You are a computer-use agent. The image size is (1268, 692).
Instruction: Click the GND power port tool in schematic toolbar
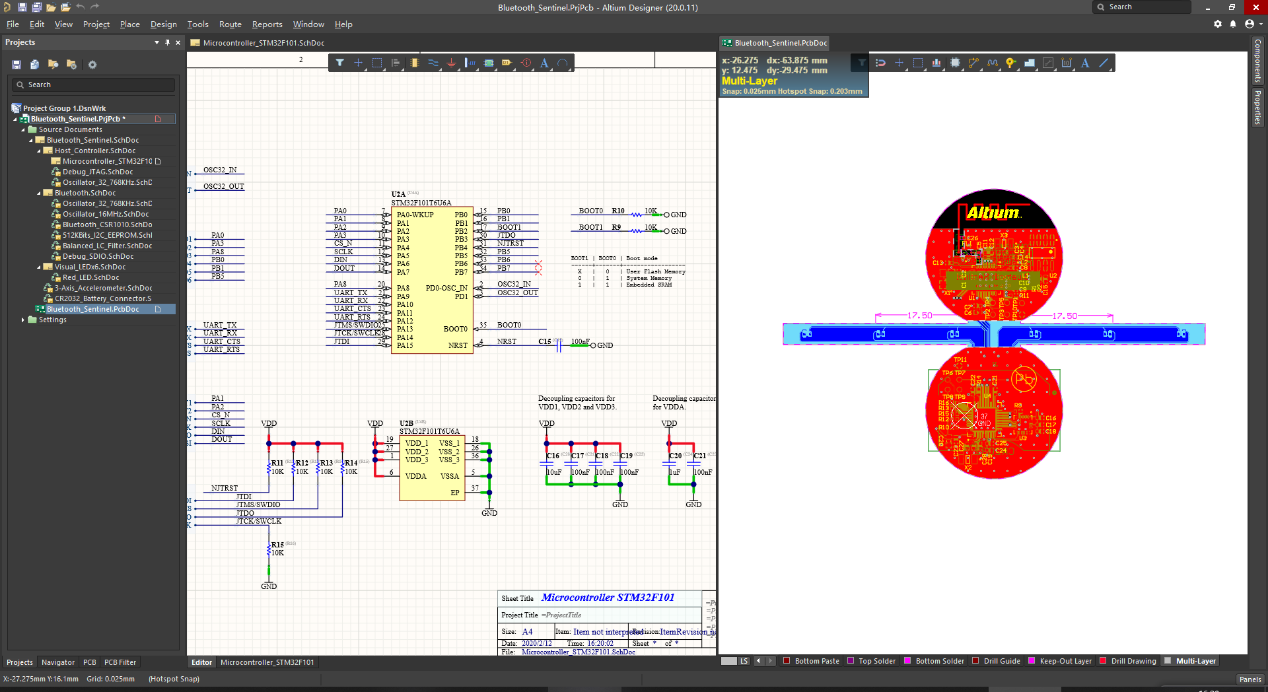point(452,63)
